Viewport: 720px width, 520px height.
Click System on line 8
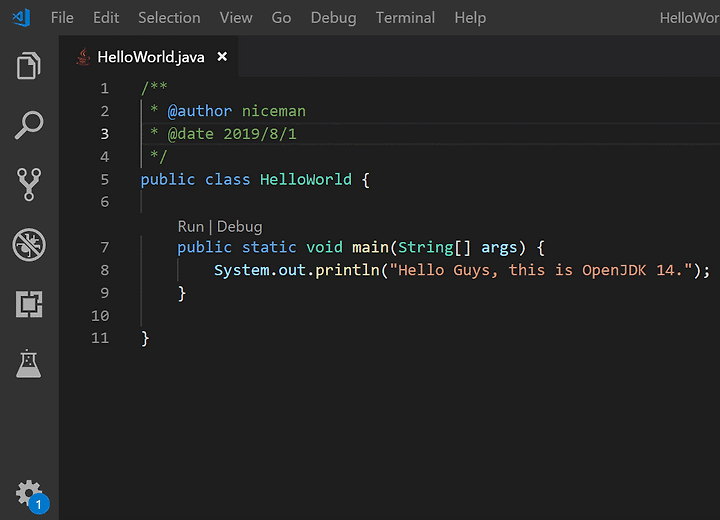point(242,270)
